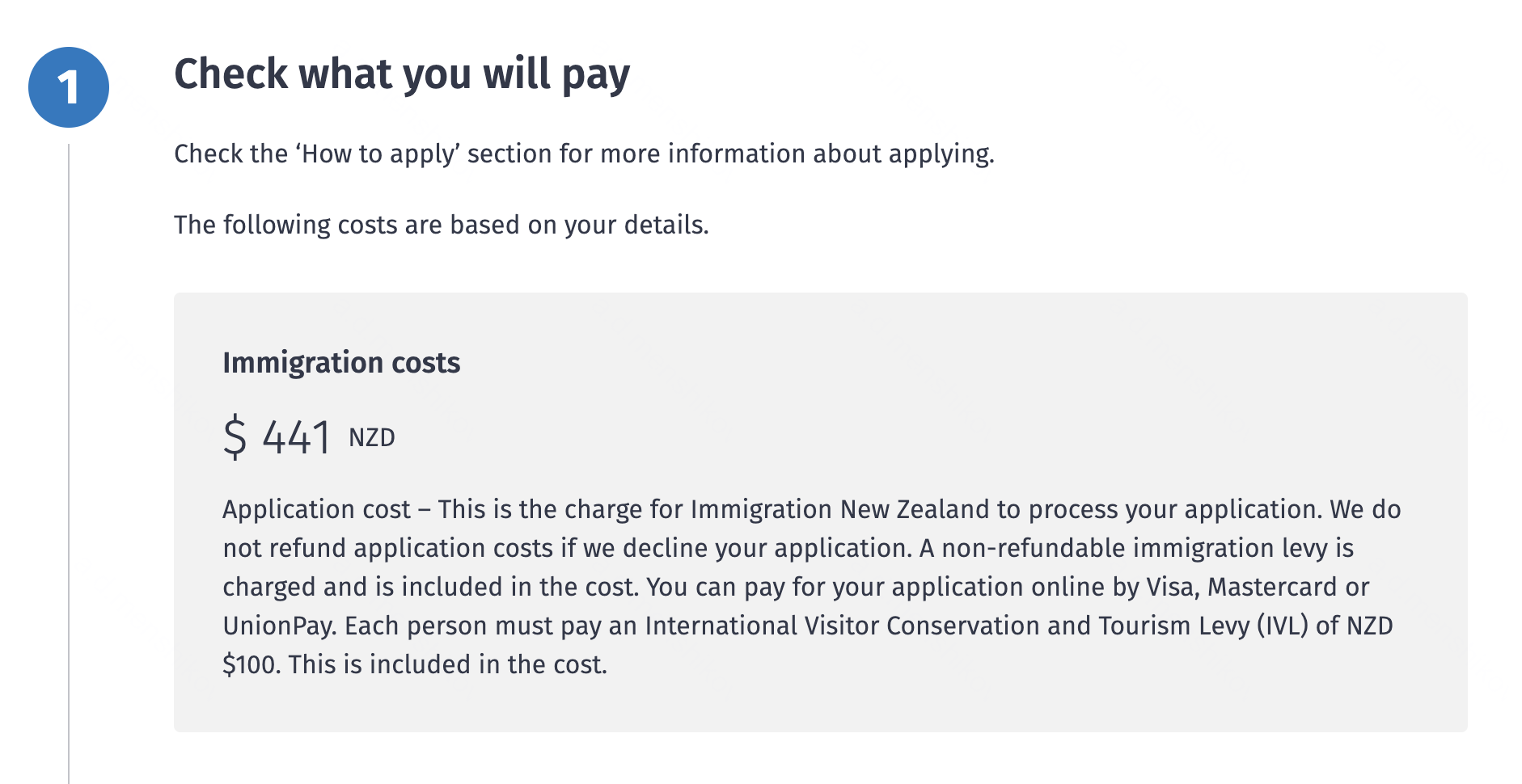The image size is (1522, 784).
Task: Click the NZD currency label beside 441
Action: coord(372,438)
